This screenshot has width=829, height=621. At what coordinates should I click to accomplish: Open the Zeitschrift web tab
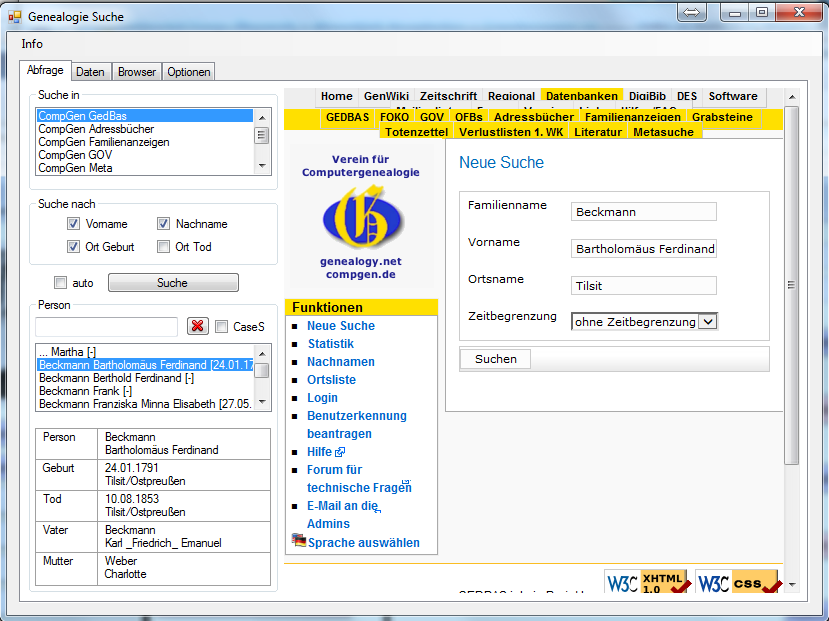point(448,96)
